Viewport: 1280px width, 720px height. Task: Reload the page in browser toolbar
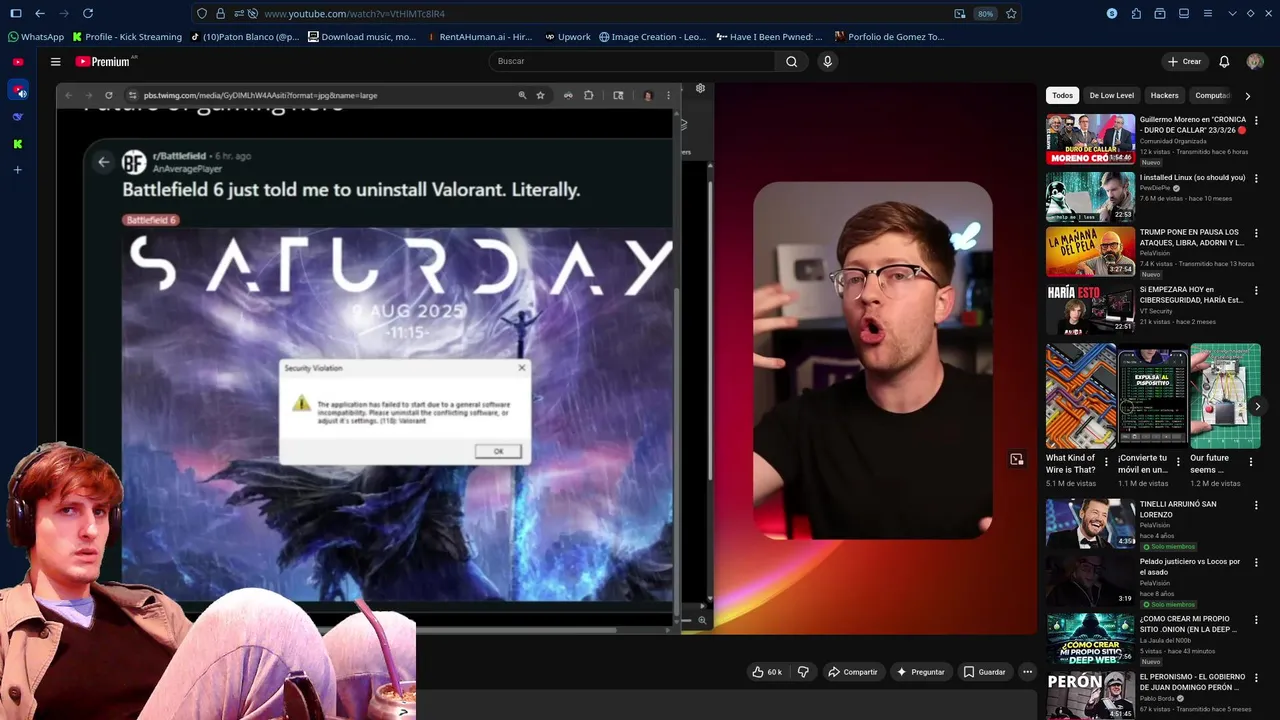tap(88, 14)
